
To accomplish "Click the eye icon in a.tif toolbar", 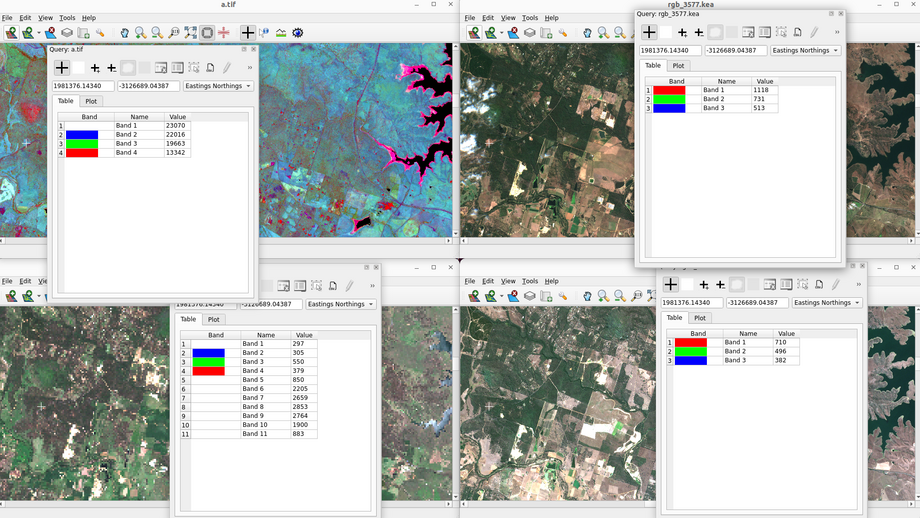I will pyautogui.click(x=298, y=33).
